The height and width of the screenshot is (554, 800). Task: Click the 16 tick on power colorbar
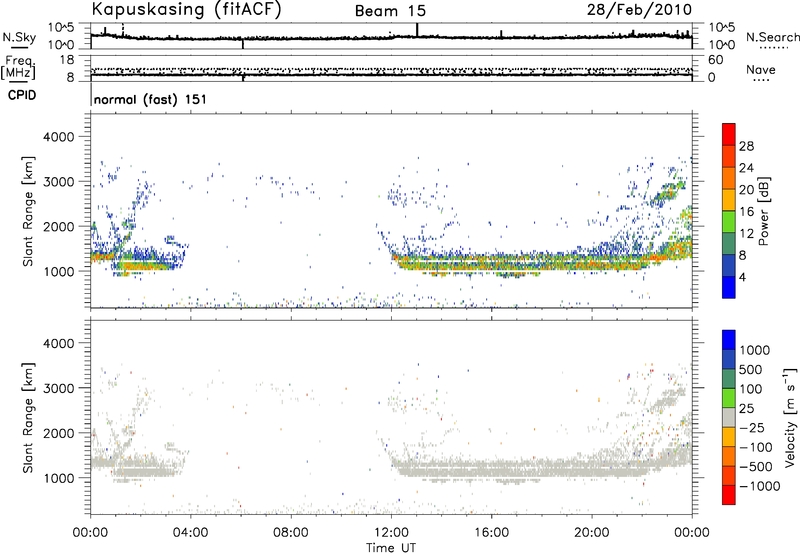point(746,212)
